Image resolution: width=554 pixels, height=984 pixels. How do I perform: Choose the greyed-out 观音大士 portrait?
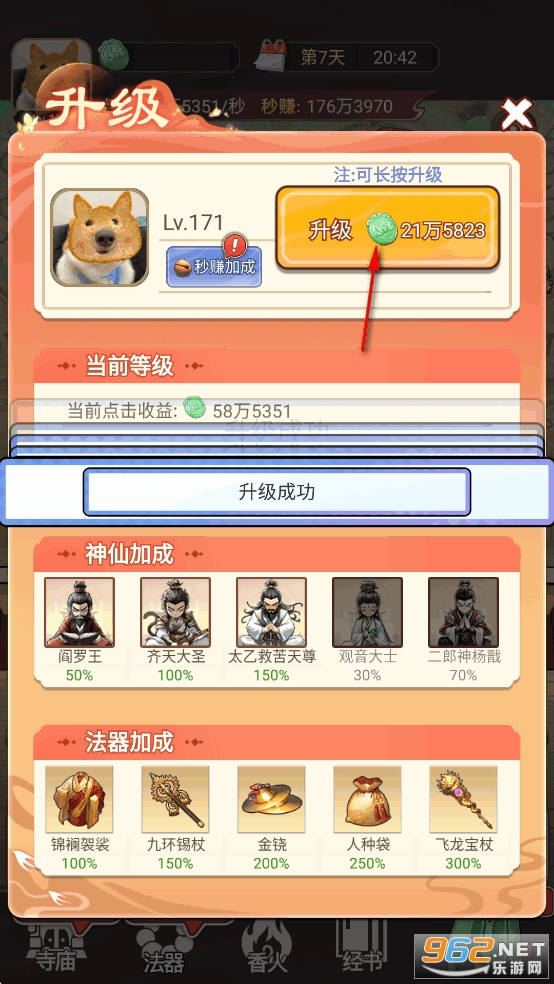click(x=367, y=612)
